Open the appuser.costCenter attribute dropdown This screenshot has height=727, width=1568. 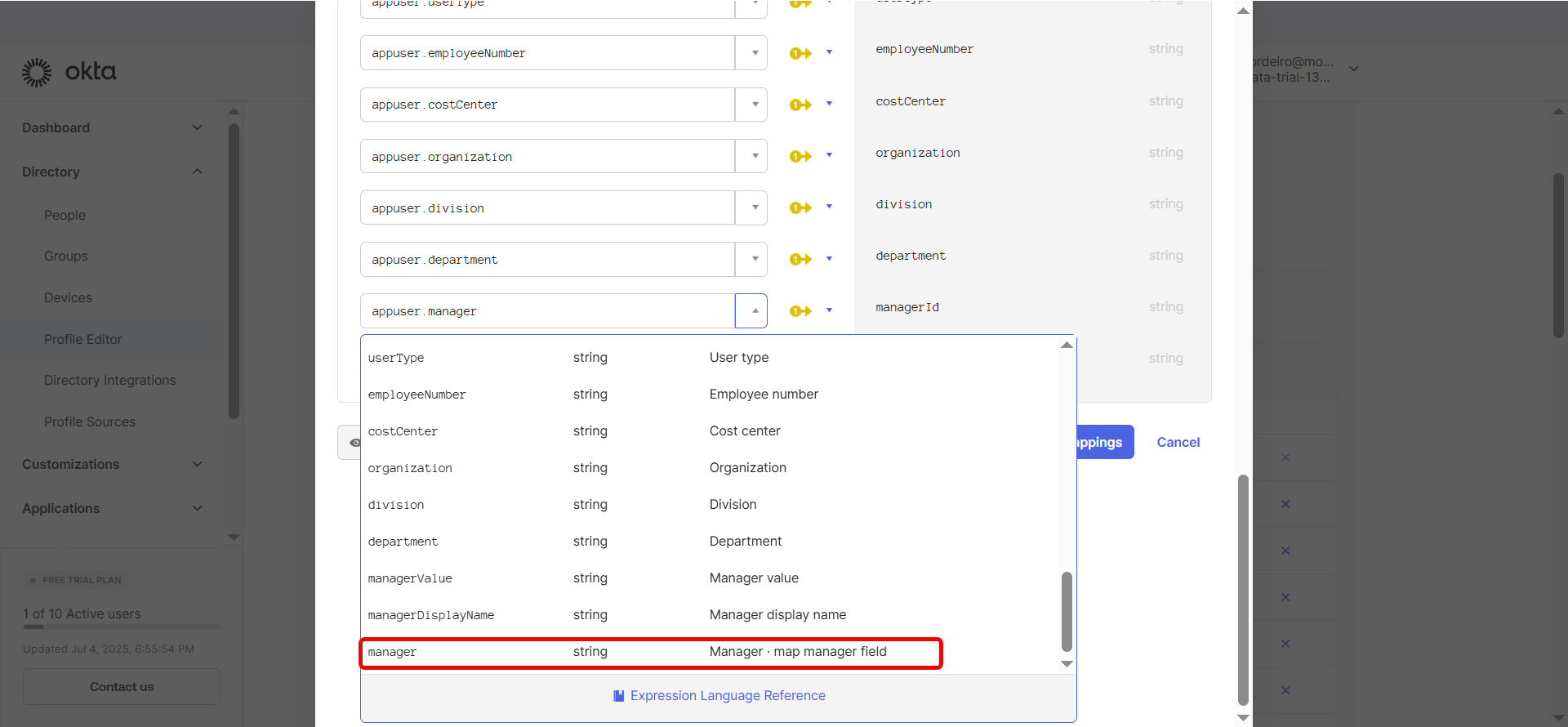(x=754, y=105)
